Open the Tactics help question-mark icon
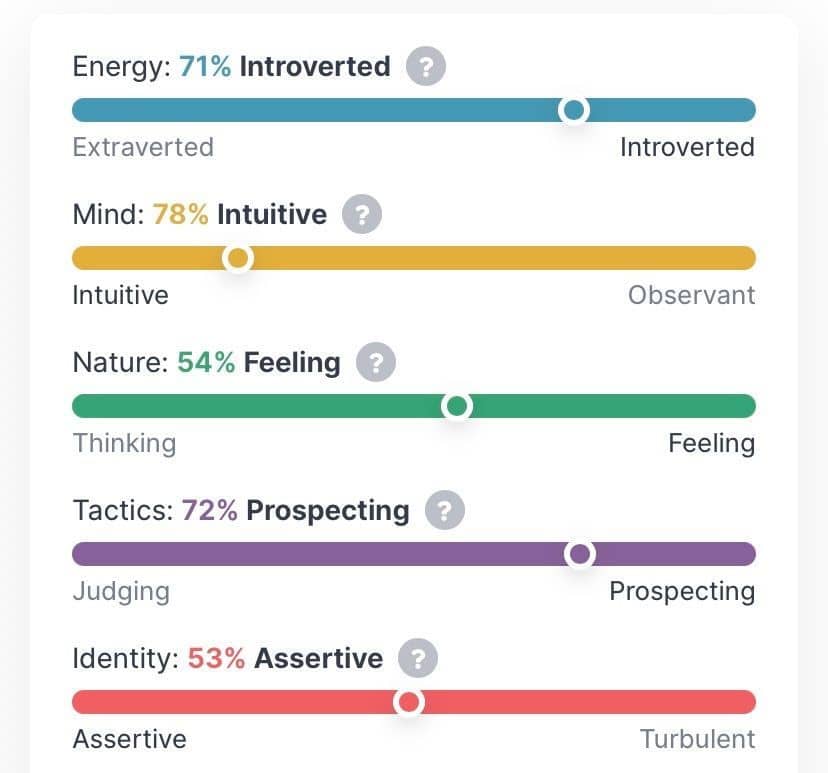Viewport: 828px width, 773px height. 445,510
